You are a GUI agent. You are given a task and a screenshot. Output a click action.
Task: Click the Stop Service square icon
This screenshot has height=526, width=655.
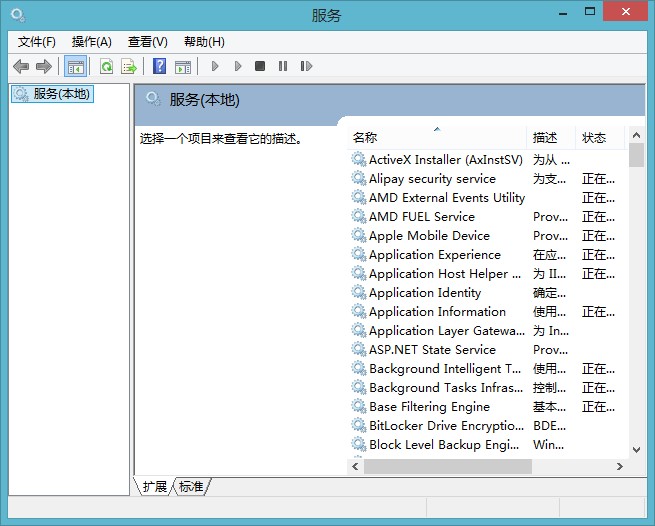coord(260,66)
